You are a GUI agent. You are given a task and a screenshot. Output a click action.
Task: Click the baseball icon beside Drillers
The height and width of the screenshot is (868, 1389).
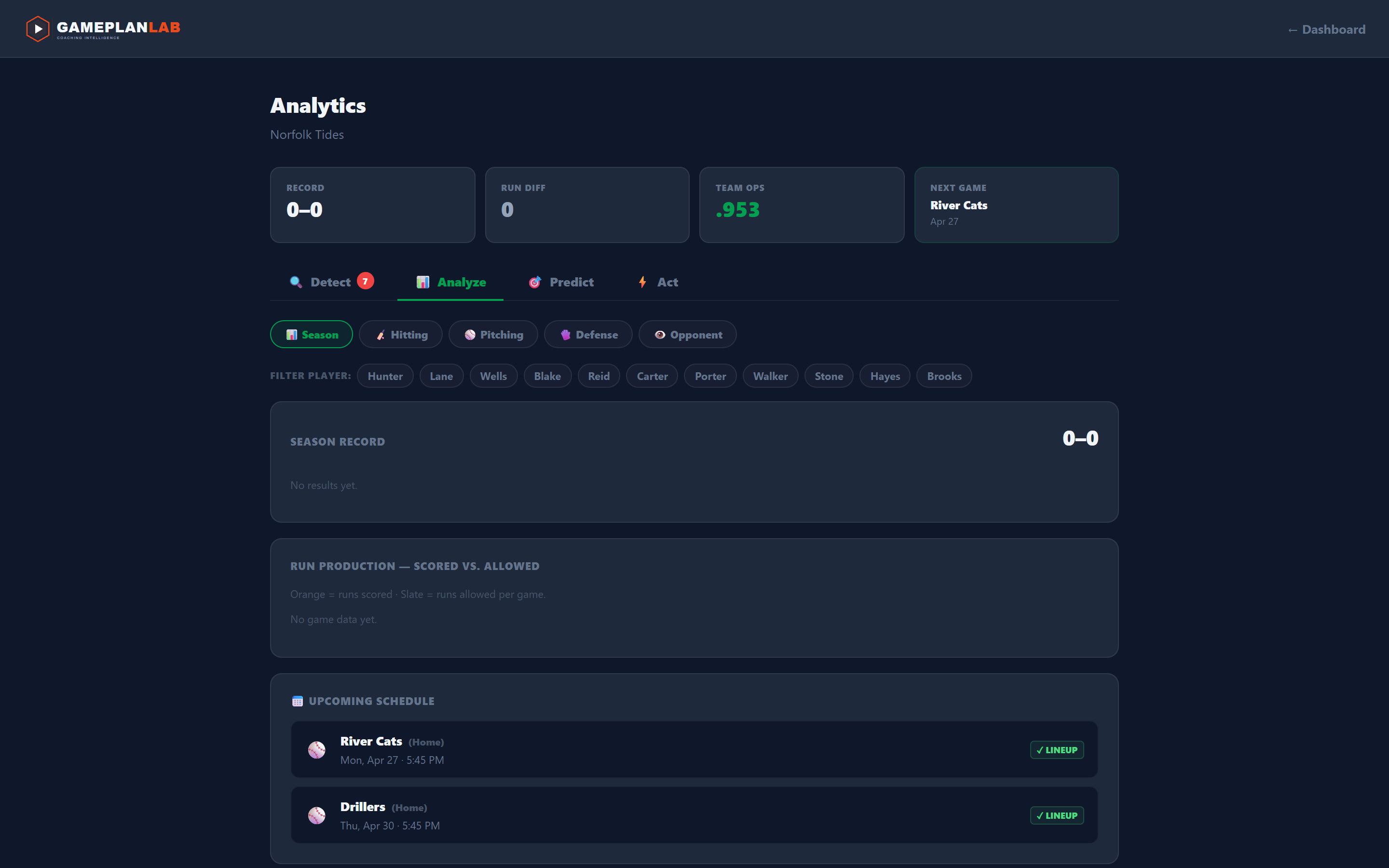tap(317, 815)
